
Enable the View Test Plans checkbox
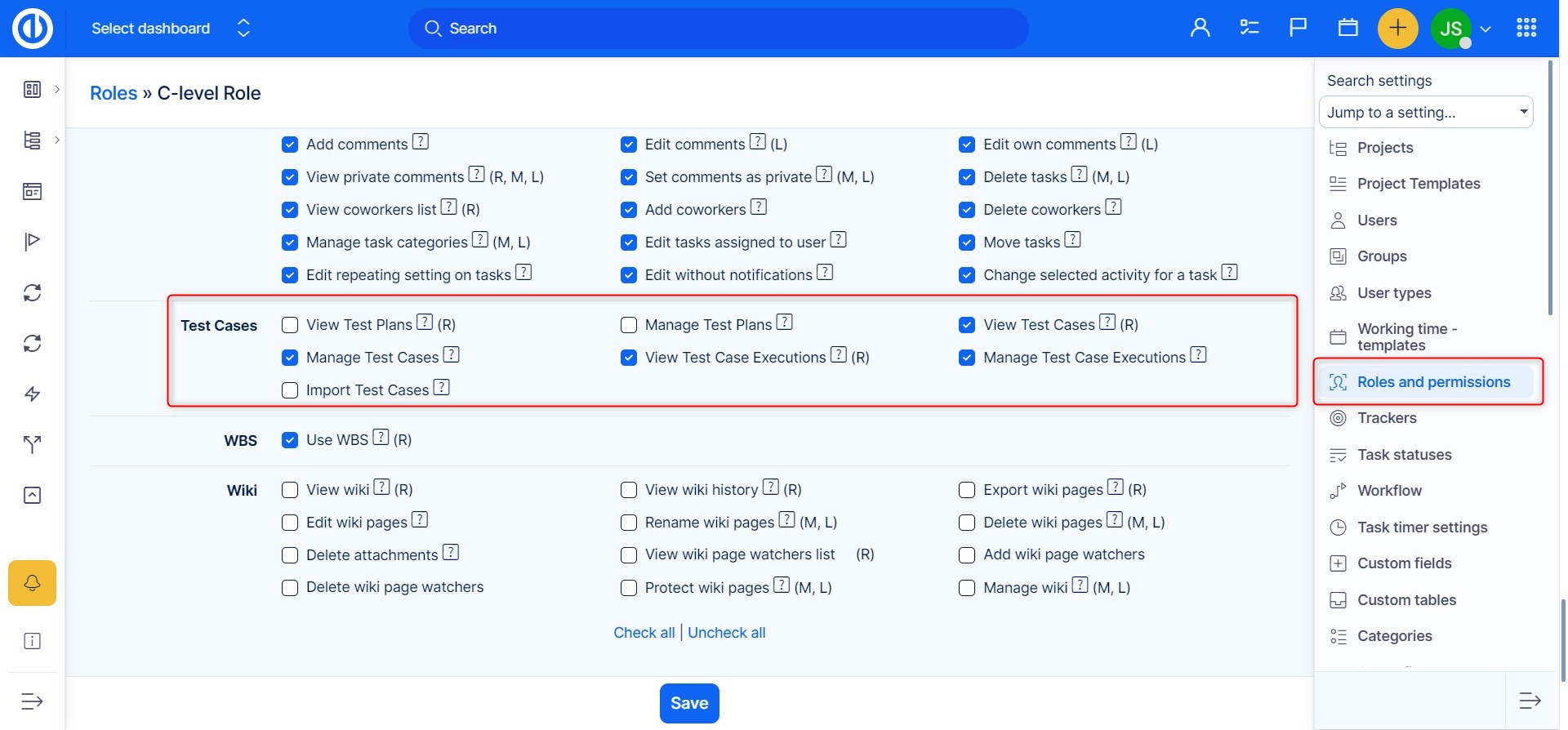tap(290, 325)
